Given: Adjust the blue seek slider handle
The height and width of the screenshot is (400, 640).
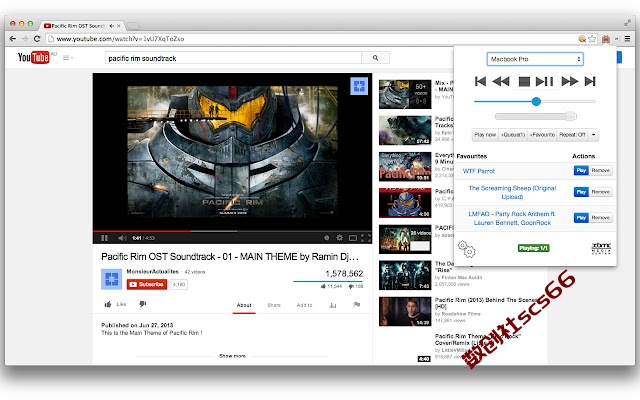Looking at the screenshot, I should pos(536,101).
